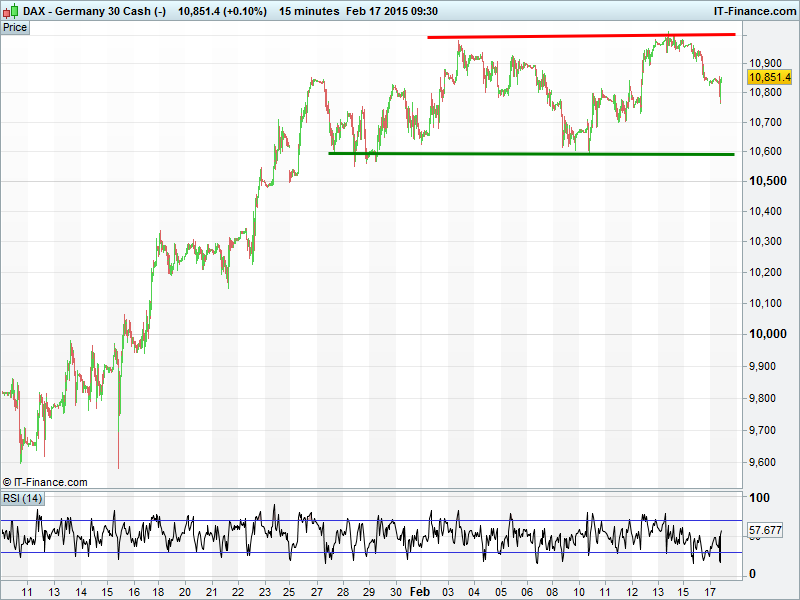
Task: Click the IT-Finance.com label at top right
Action: tap(753, 11)
